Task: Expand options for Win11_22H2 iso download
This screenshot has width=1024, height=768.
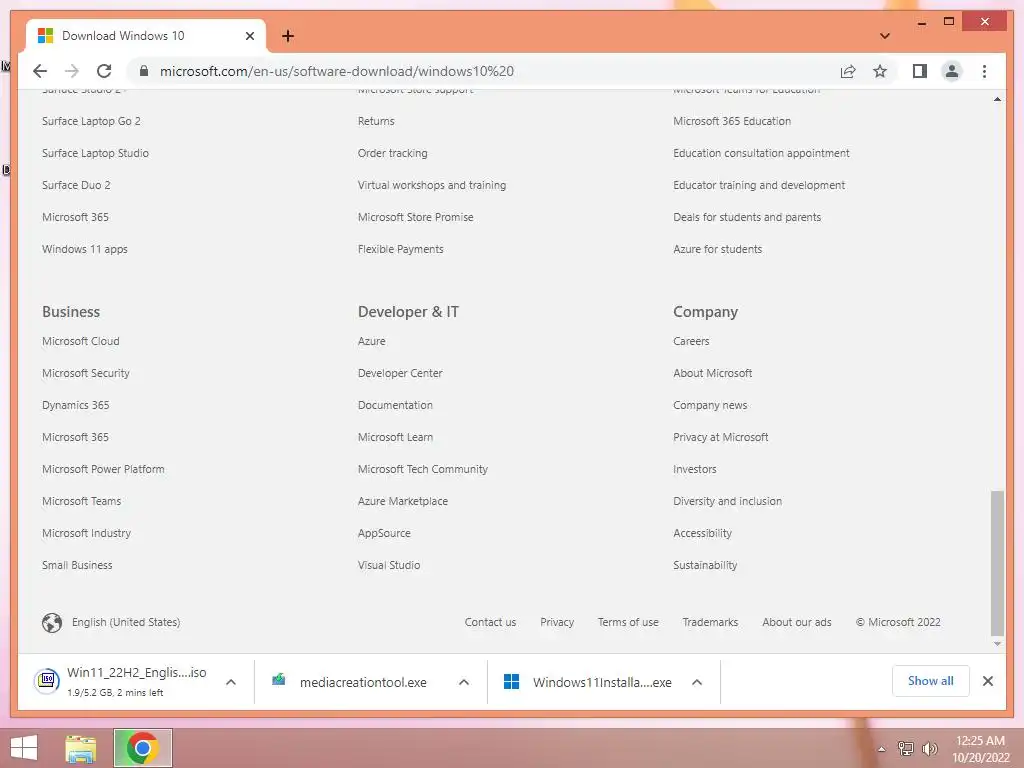Action: tap(231, 682)
